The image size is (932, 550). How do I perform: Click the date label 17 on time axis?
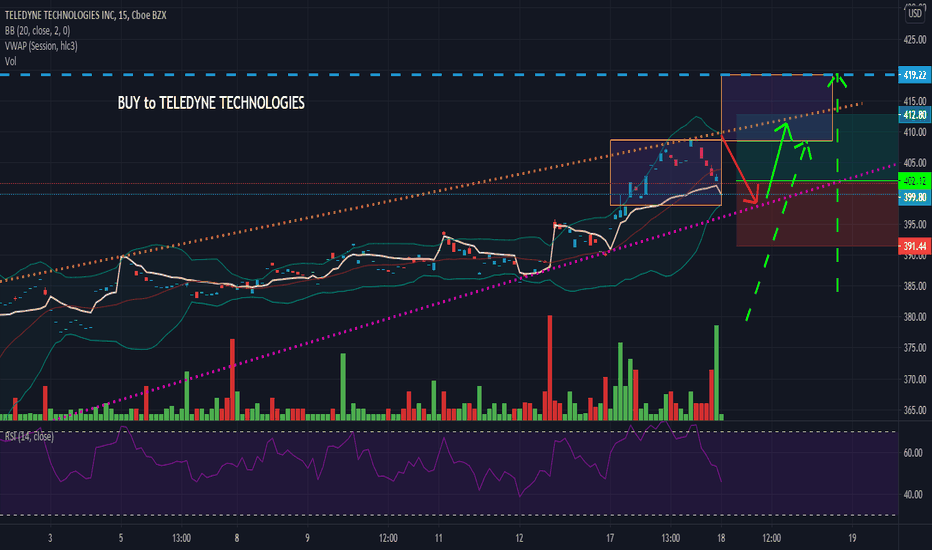(610, 538)
